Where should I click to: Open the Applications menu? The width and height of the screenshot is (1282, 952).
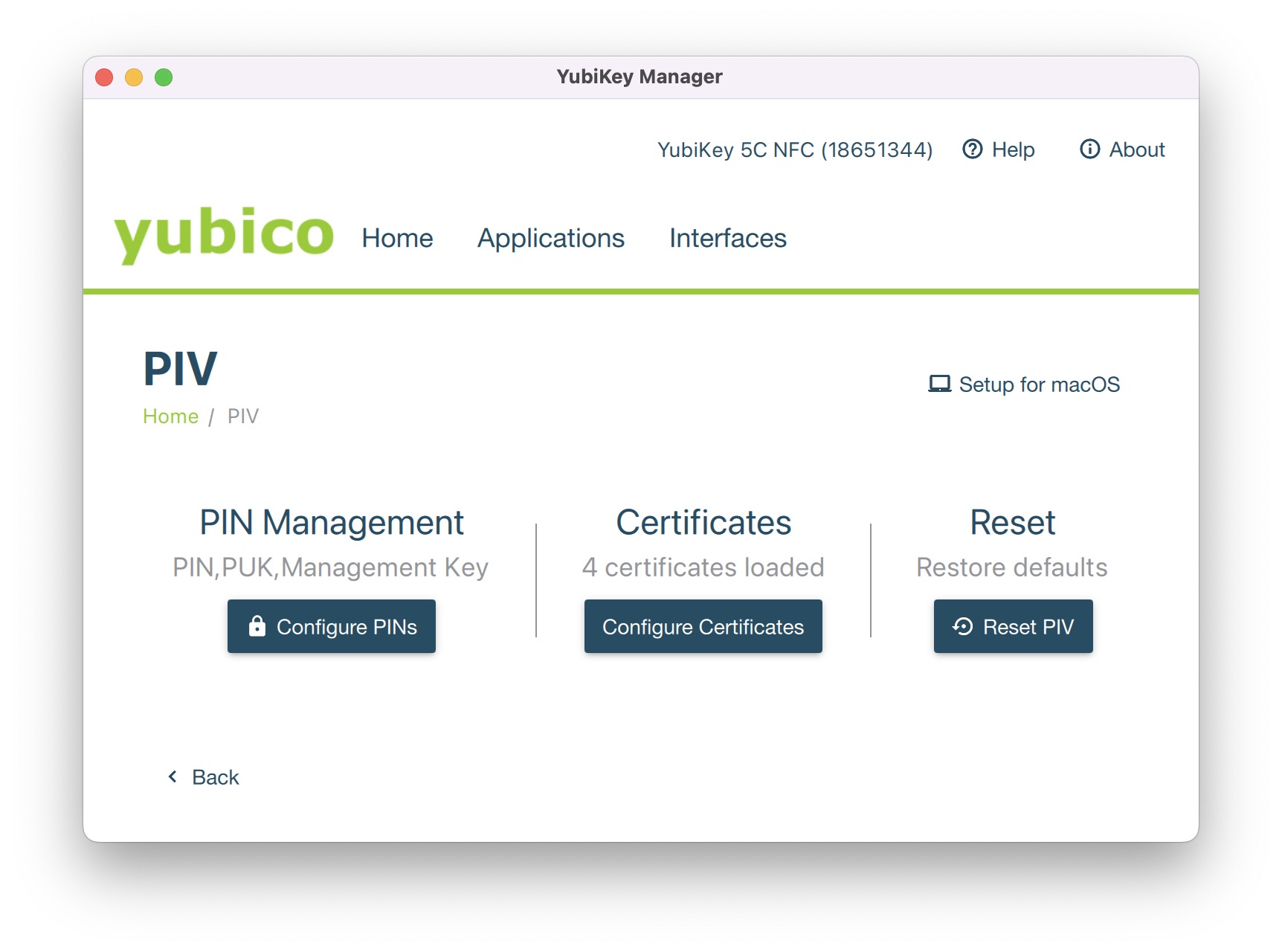(551, 239)
